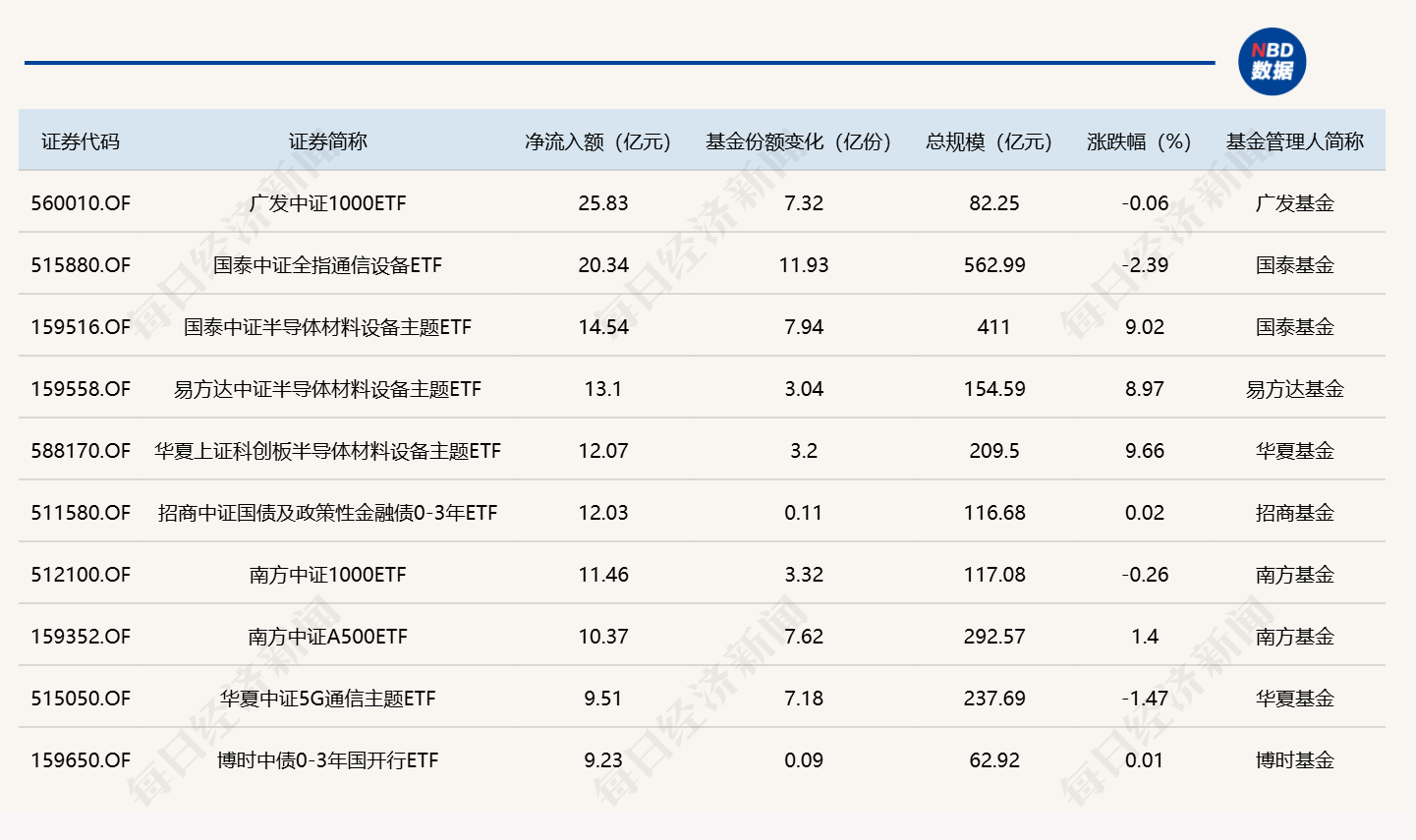Select net inflow value 12.07
Image resolution: width=1416 pixels, height=840 pixels.
(603, 451)
